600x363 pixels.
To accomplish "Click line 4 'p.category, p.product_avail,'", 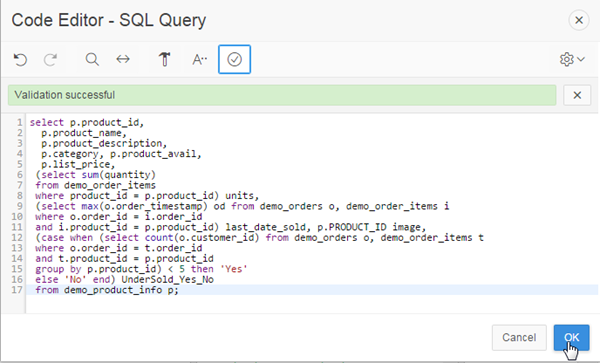I will tap(121, 154).
